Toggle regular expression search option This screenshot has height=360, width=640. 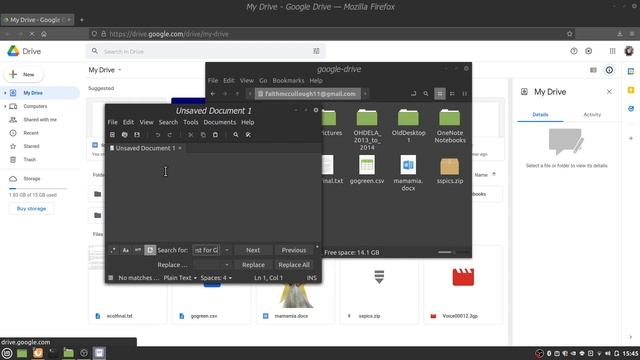tap(113, 250)
